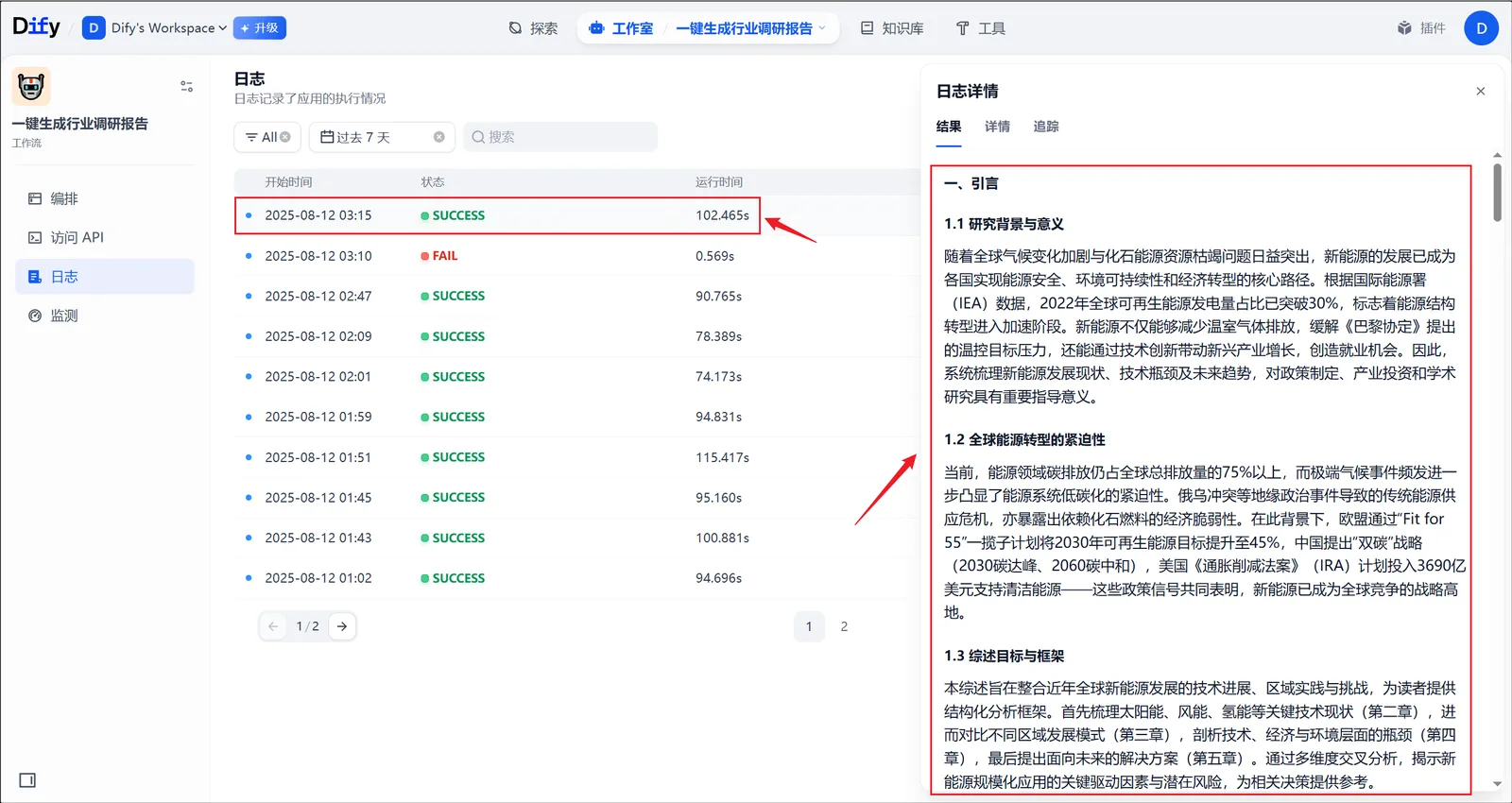Image resolution: width=1512 pixels, height=803 pixels.
Task: Open Dify's Workspace dropdown
Action: (x=155, y=28)
